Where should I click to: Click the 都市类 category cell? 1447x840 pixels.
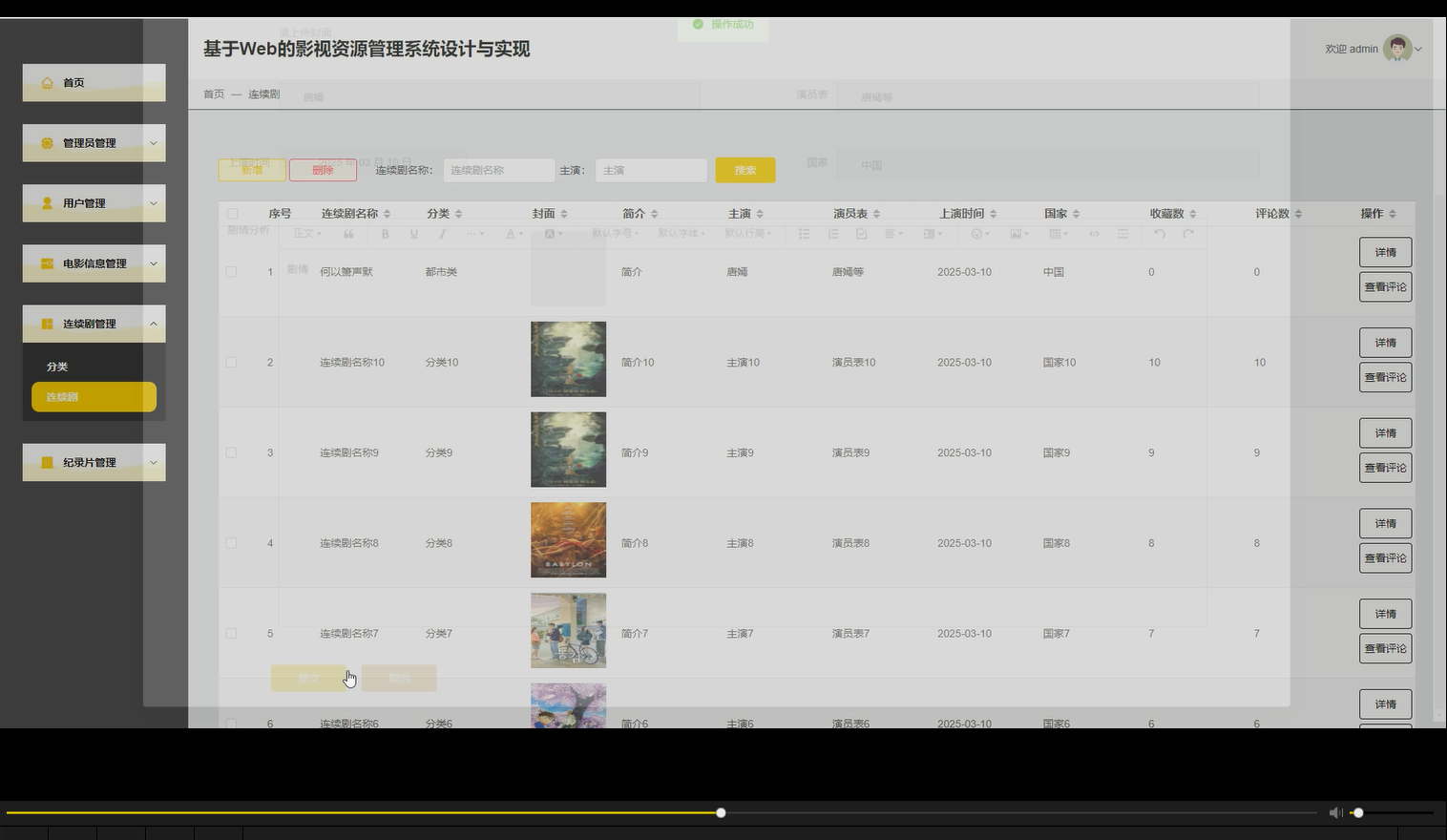[441, 272]
